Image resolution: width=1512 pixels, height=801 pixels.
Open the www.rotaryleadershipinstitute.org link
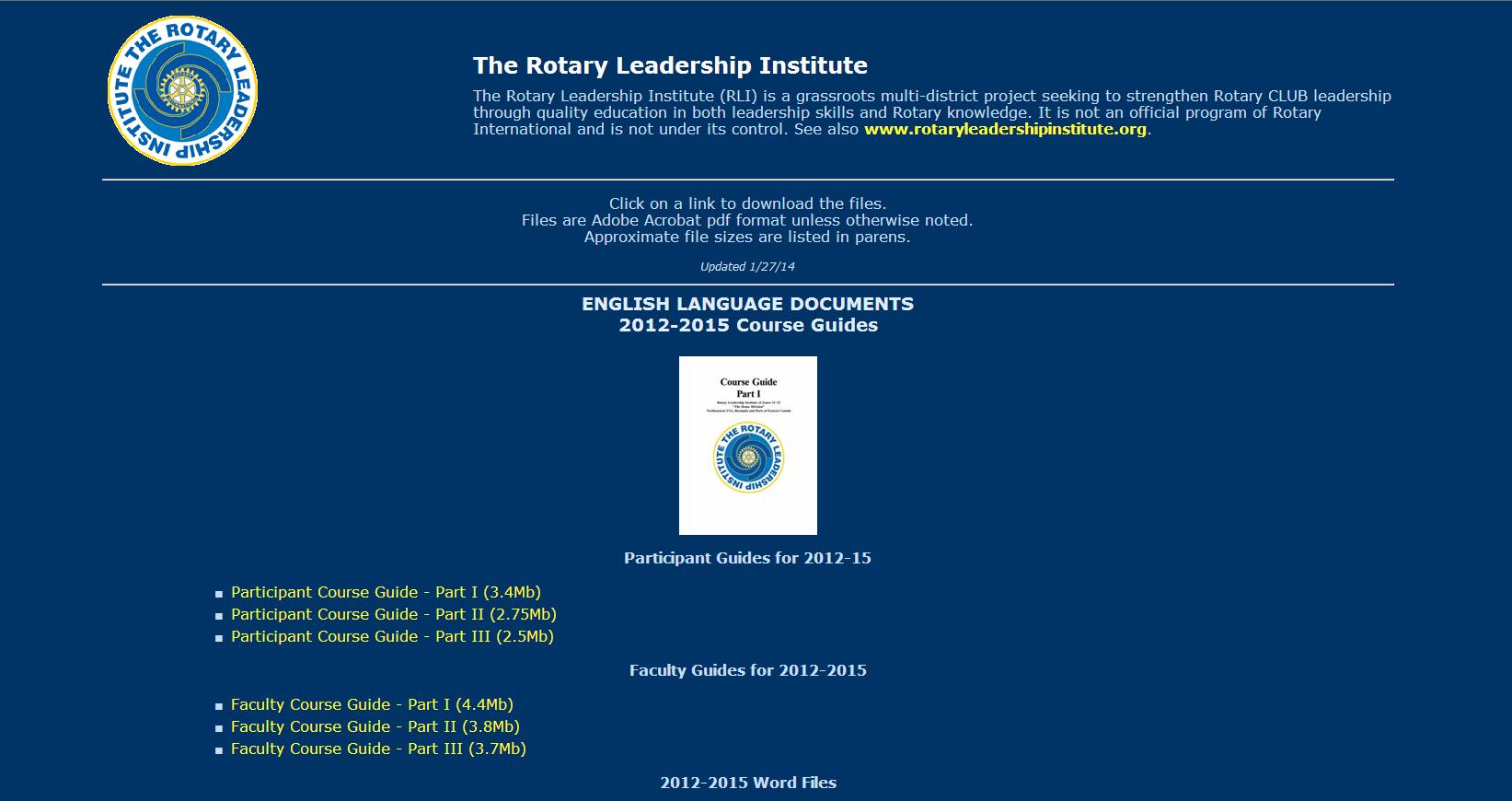point(1005,129)
